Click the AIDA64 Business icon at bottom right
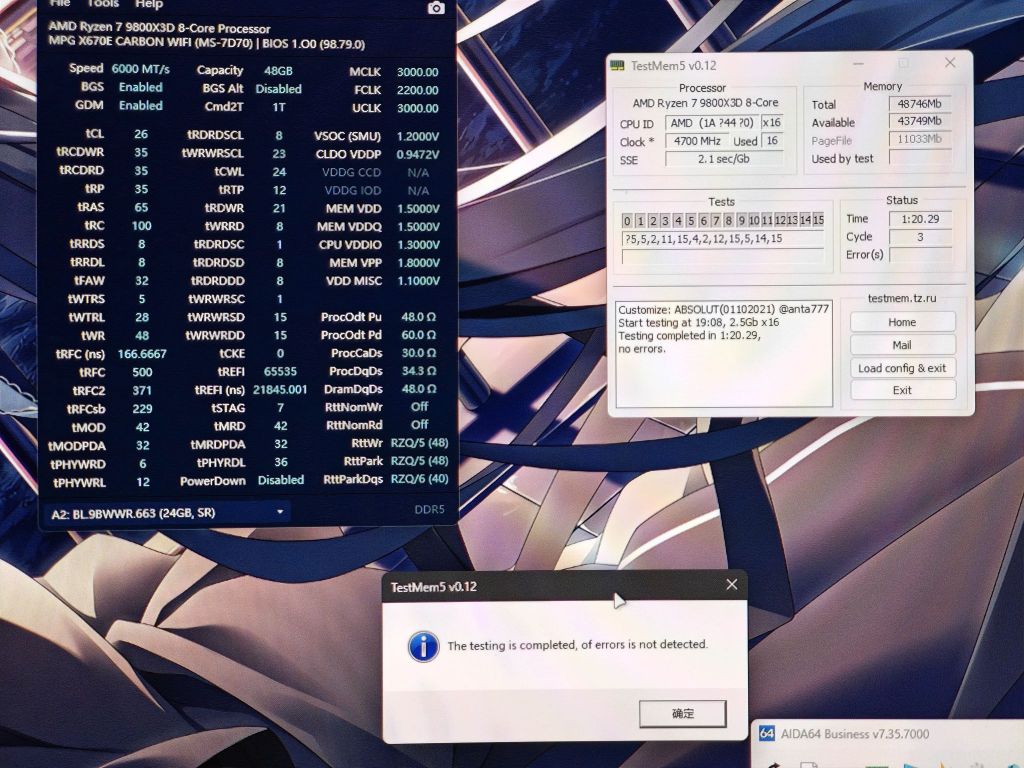 click(x=765, y=733)
